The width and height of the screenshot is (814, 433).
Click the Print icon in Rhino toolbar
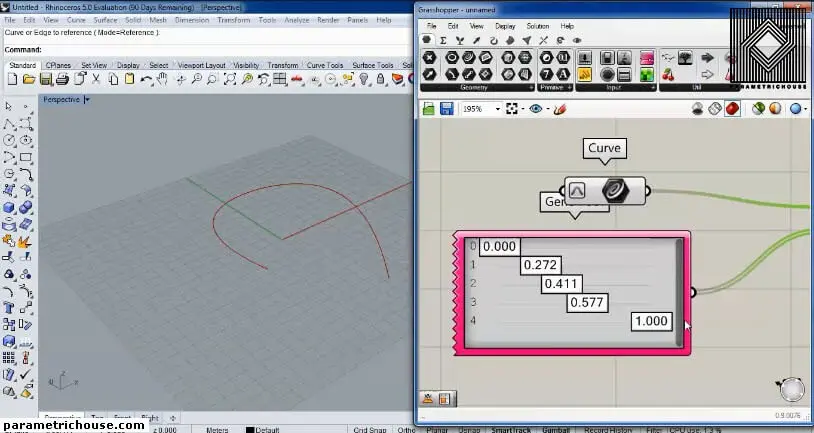pos(62,79)
